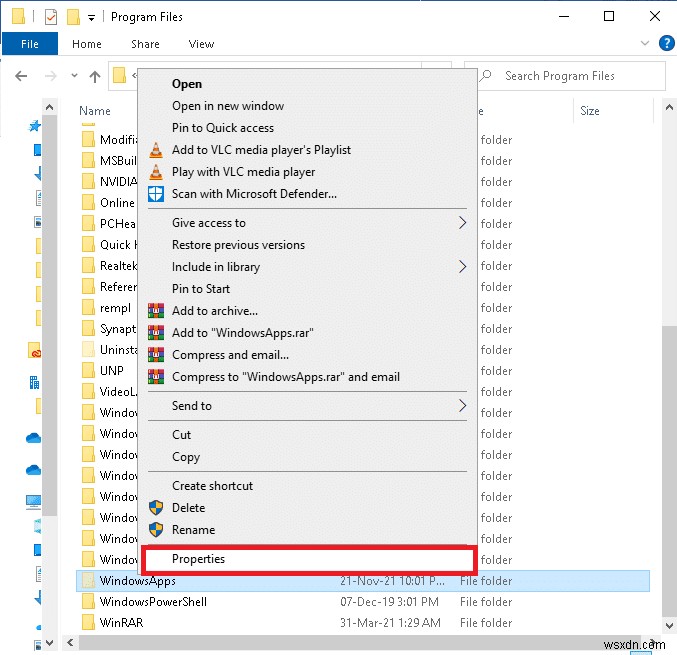
Task: Click the Microsoft Defender shield icon
Action: [156, 194]
